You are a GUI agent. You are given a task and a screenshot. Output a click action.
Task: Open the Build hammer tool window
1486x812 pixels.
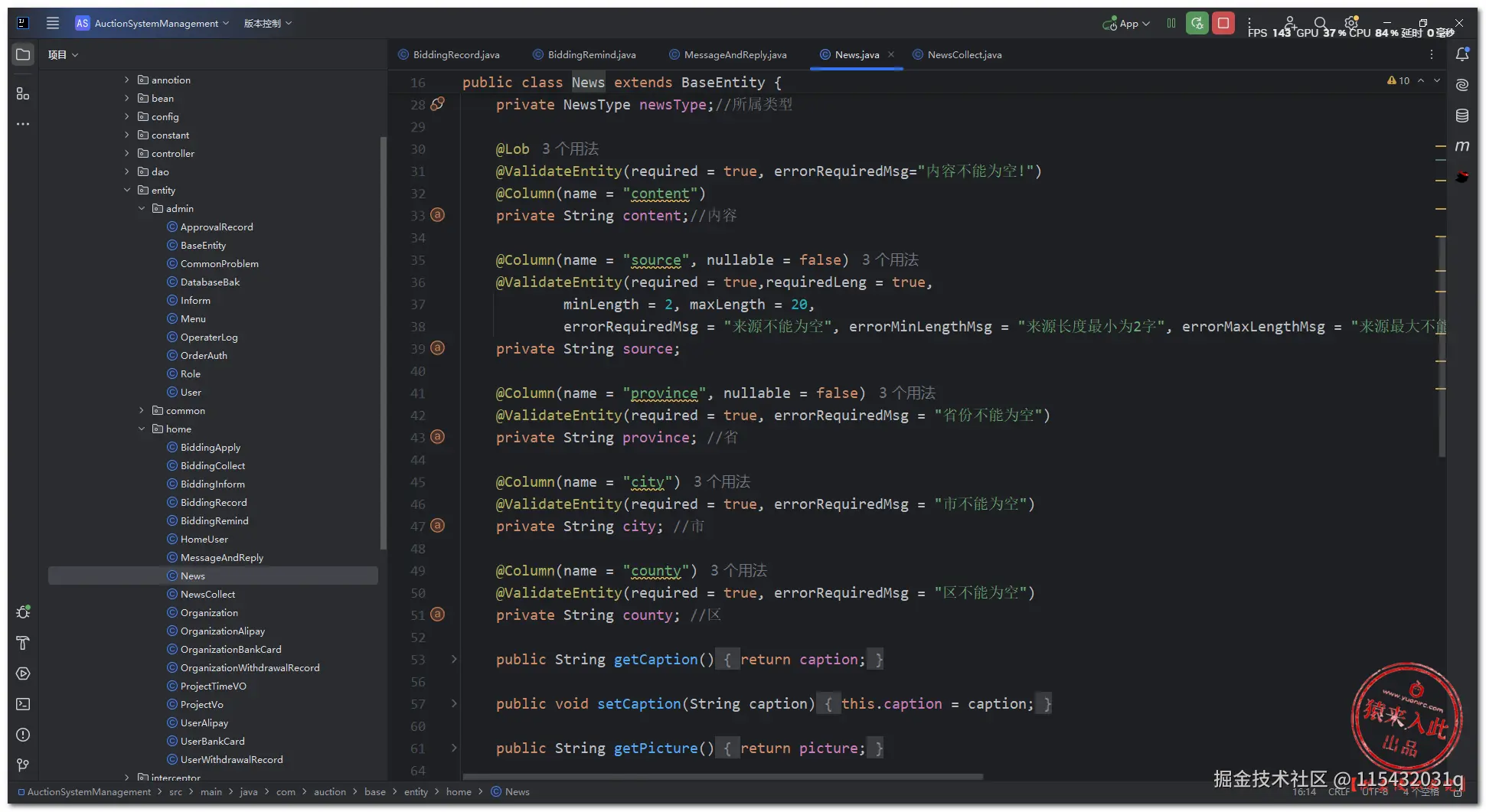coord(23,643)
